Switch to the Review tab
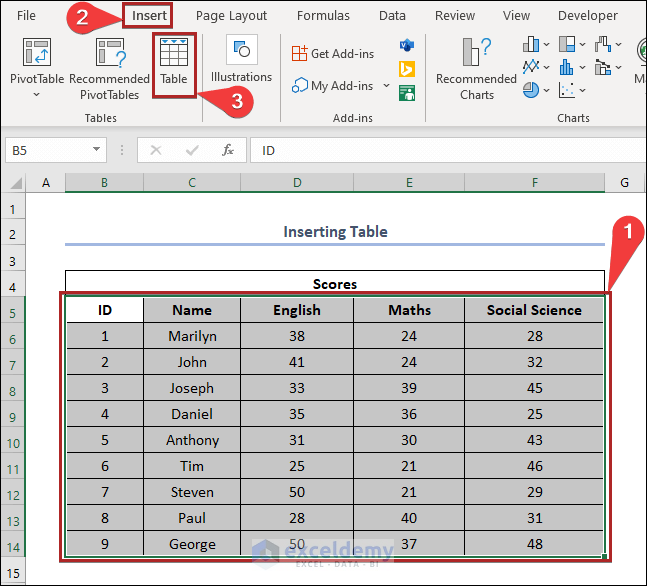The height and width of the screenshot is (586, 647). (455, 16)
